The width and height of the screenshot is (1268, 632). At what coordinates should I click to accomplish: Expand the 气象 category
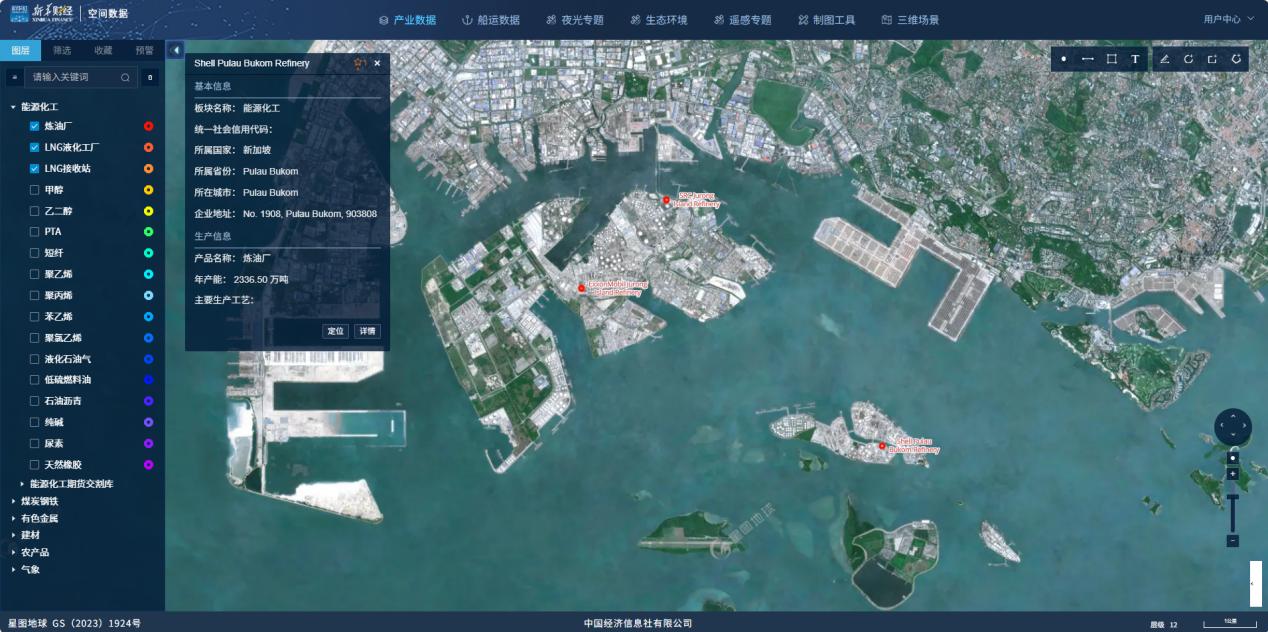click(x=14, y=569)
